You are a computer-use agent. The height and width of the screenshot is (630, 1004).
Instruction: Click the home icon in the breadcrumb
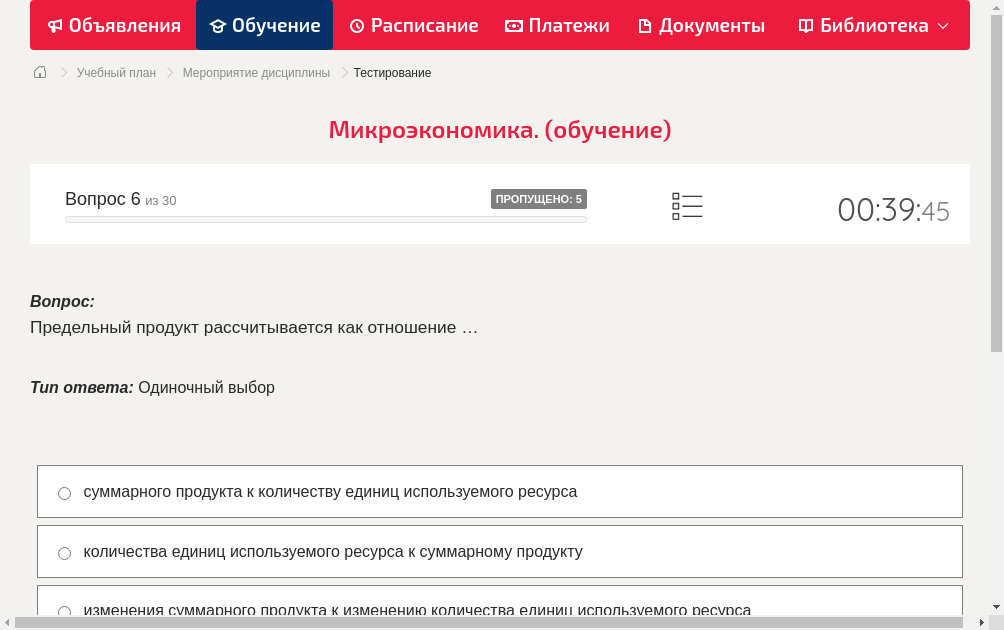[39, 72]
